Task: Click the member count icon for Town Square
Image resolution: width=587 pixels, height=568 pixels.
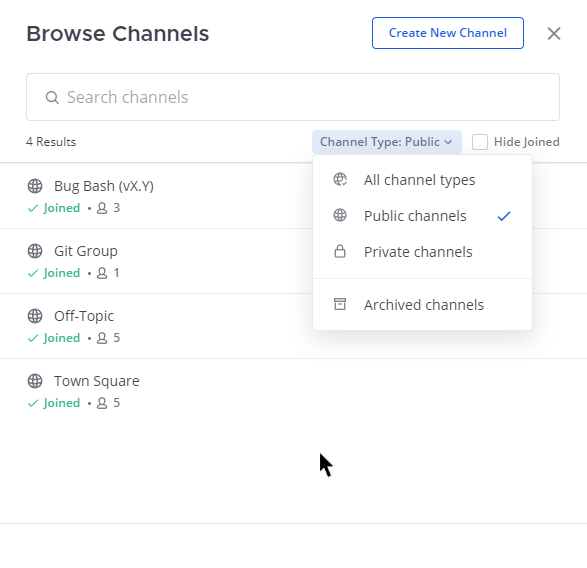Action: [102, 403]
